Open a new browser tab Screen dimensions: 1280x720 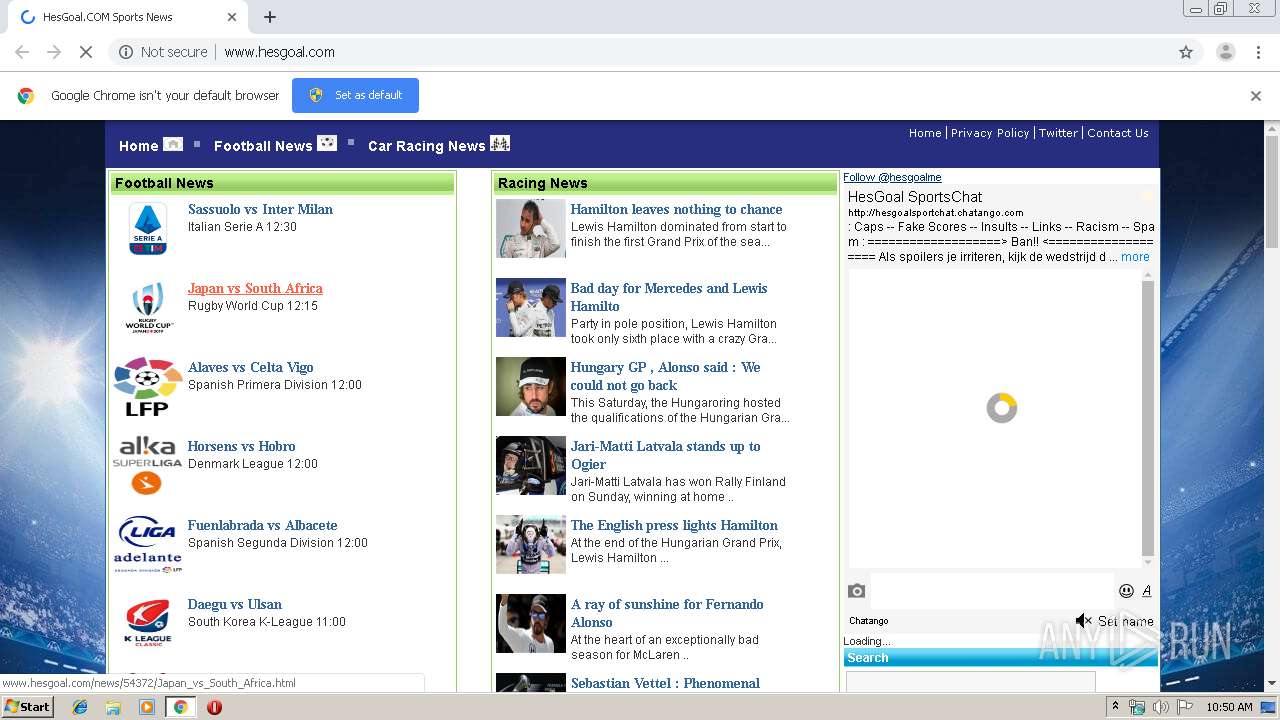(x=270, y=17)
